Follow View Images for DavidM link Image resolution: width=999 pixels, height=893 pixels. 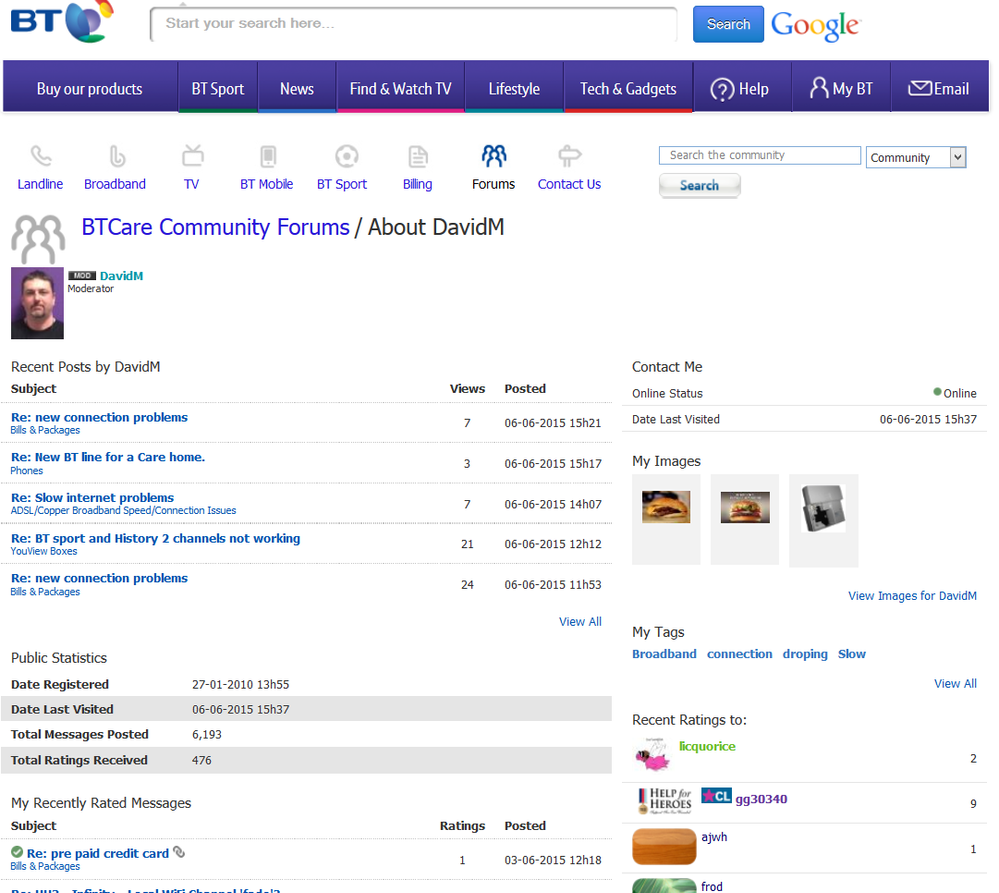click(x=912, y=596)
